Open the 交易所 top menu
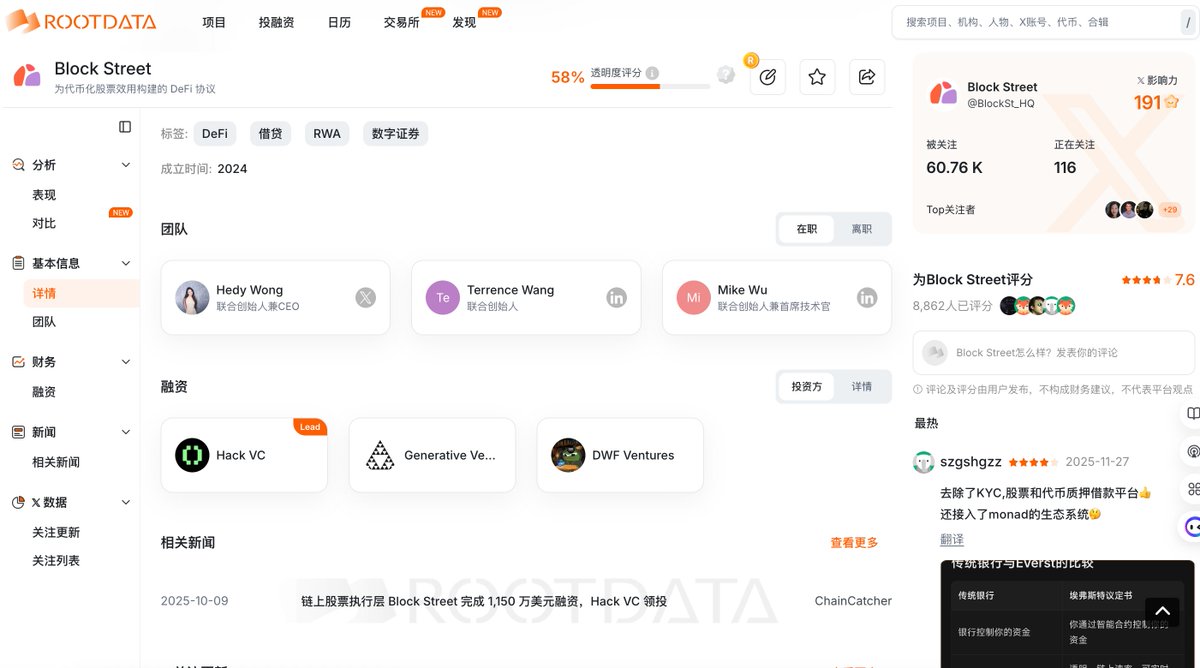This screenshot has height=668, width=1200. (x=402, y=22)
